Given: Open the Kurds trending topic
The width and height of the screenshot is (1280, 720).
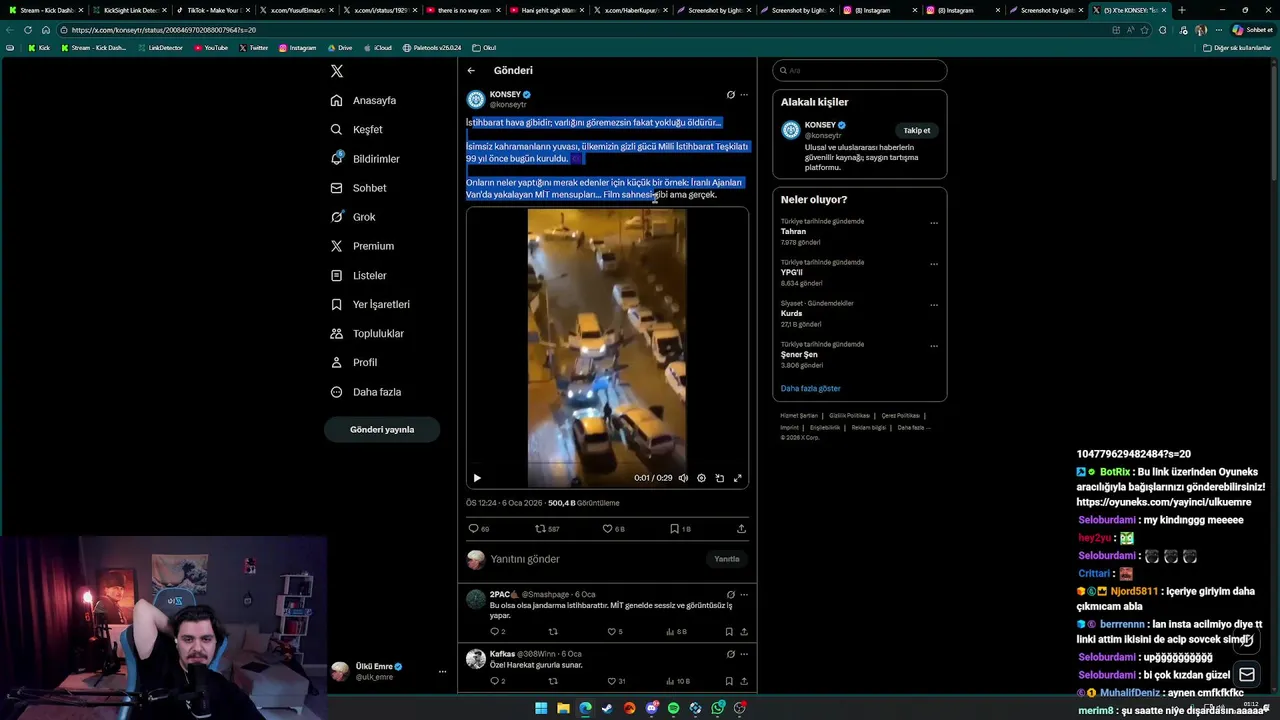Looking at the screenshot, I should coord(791,313).
